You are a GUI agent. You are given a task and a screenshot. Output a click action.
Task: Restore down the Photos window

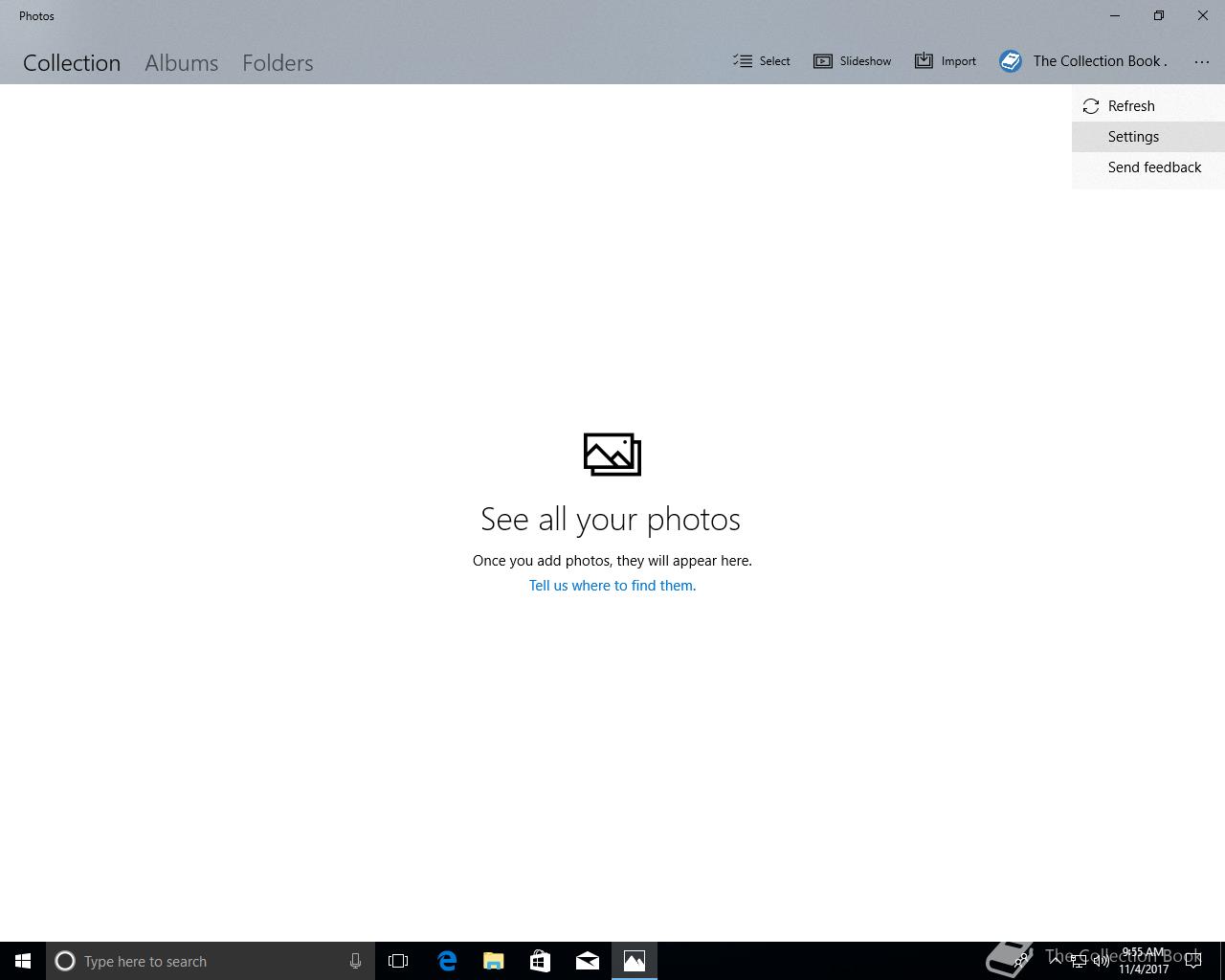coord(1159,15)
